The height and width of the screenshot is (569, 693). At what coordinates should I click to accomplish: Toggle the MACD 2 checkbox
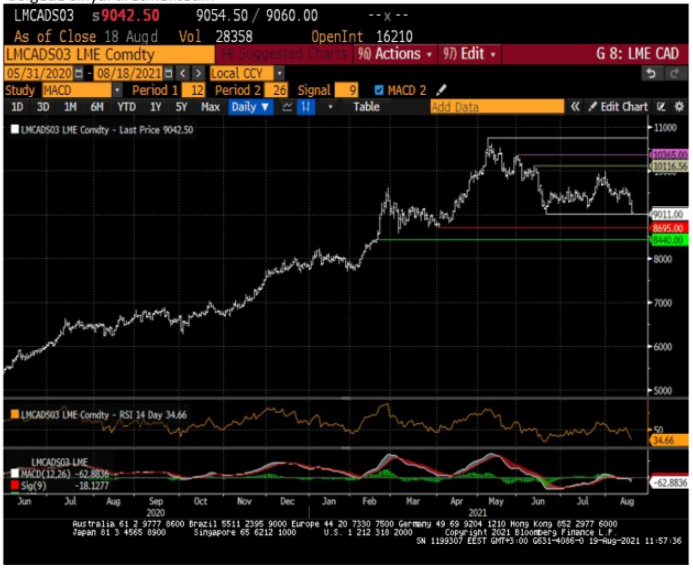[x=379, y=90]
